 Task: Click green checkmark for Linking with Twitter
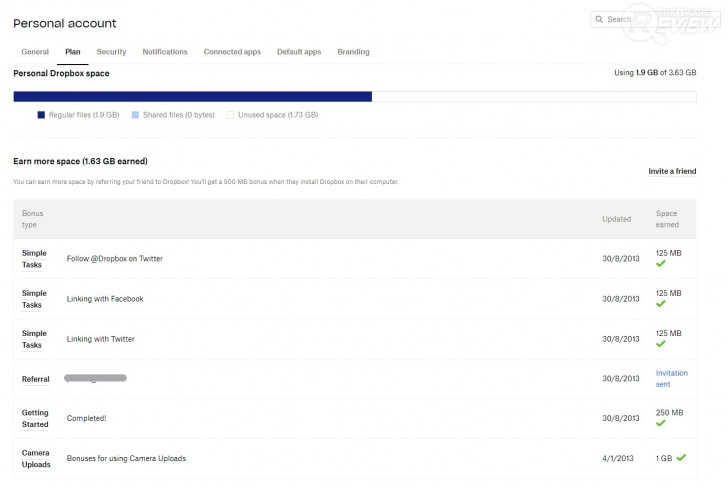[x=661, y=344]
